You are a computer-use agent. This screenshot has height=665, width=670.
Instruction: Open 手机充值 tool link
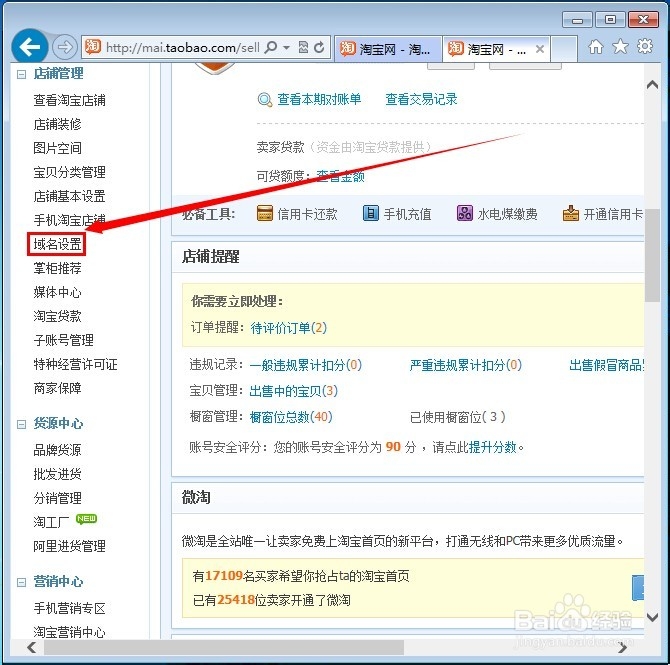pyautogui.click(x=407, y=214)
